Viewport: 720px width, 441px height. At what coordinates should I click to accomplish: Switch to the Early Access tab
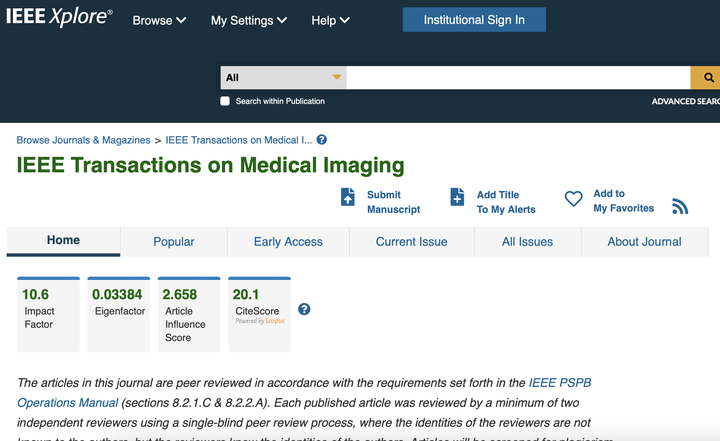[x=288, y=242]
